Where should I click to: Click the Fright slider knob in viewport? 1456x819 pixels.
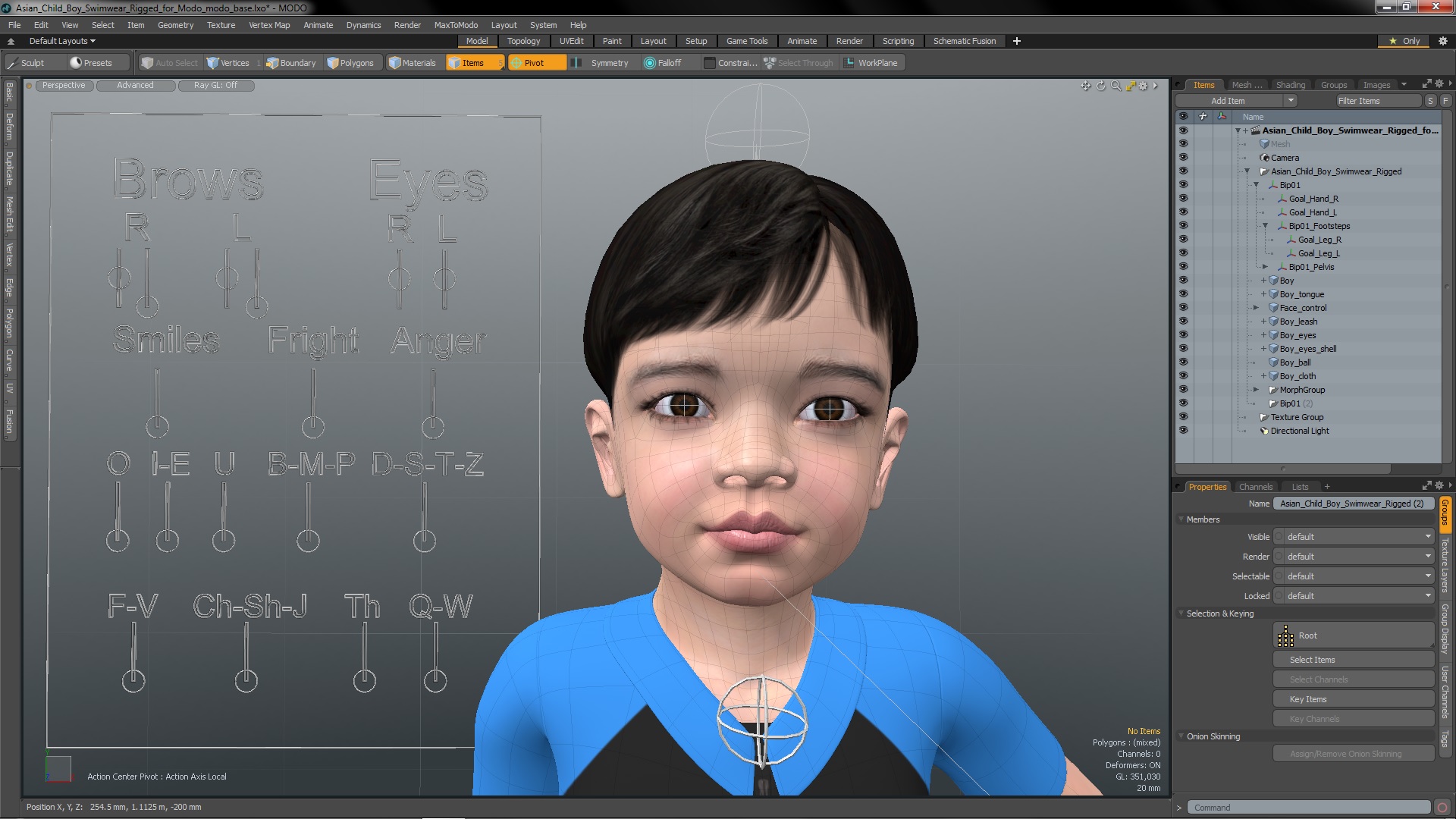[313, 427]
